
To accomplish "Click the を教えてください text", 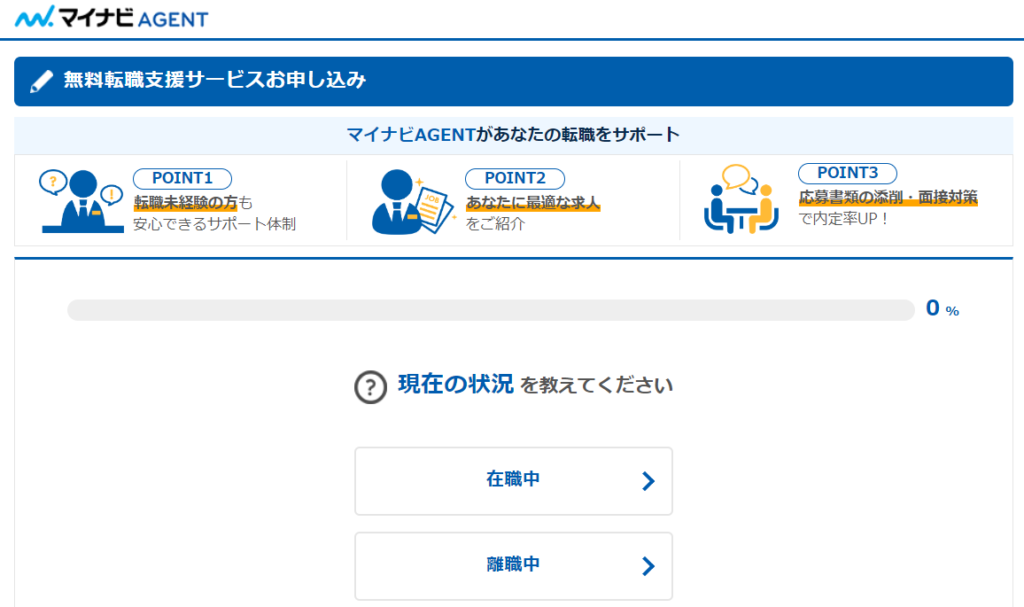I will pos(596,386).
